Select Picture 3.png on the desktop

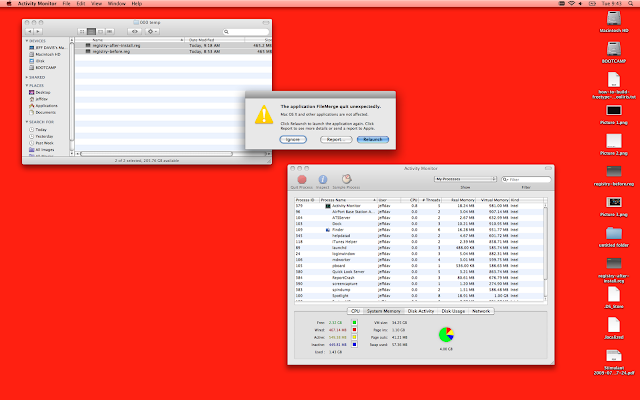click(614, 202)
